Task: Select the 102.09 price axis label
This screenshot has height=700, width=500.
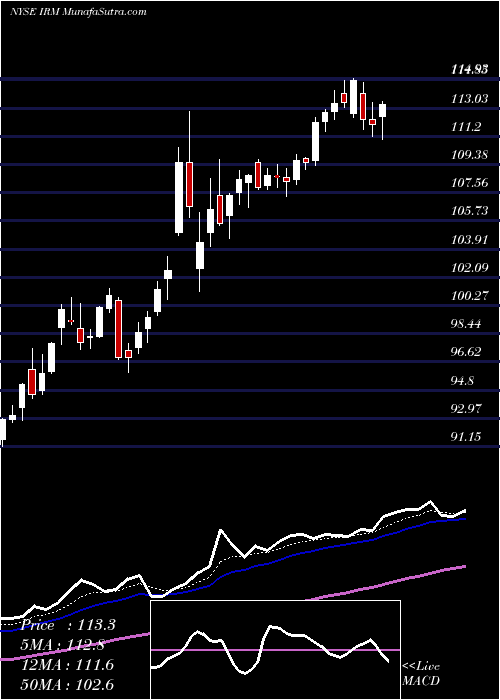Action: [469, 268]
